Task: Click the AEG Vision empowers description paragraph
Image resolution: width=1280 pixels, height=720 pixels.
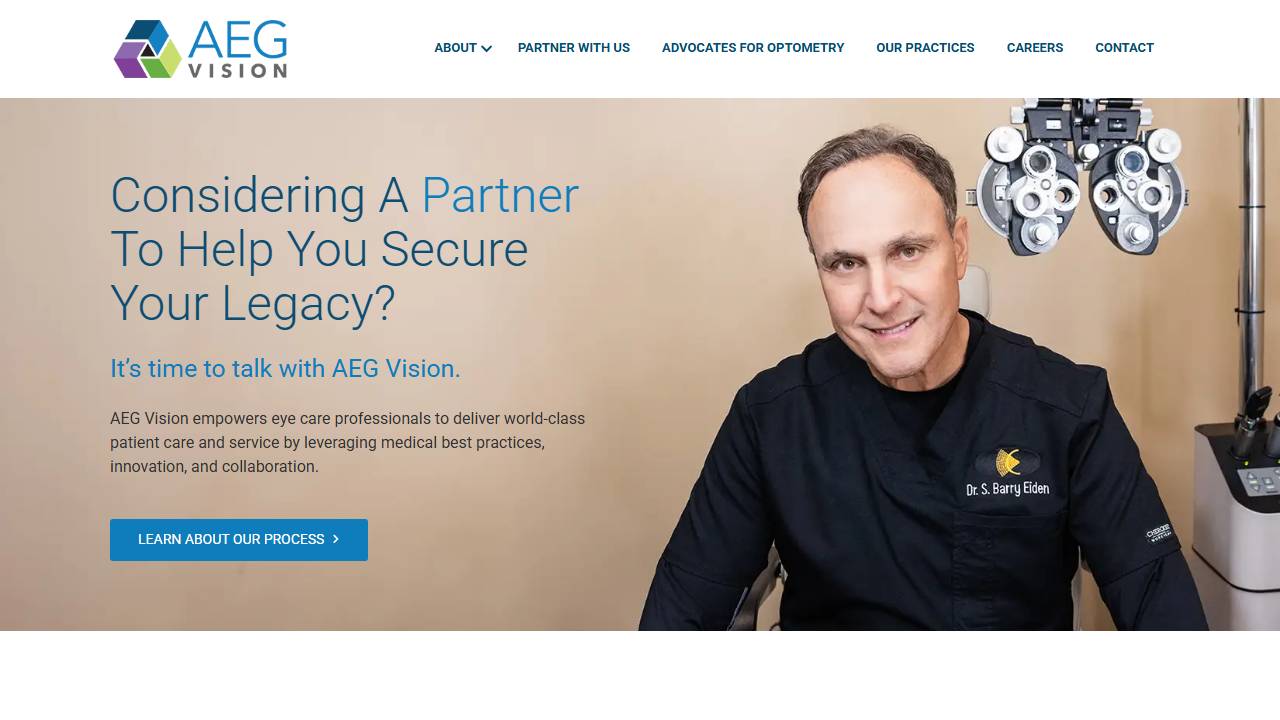Action: pyautogui.click(x=348, y=442)
